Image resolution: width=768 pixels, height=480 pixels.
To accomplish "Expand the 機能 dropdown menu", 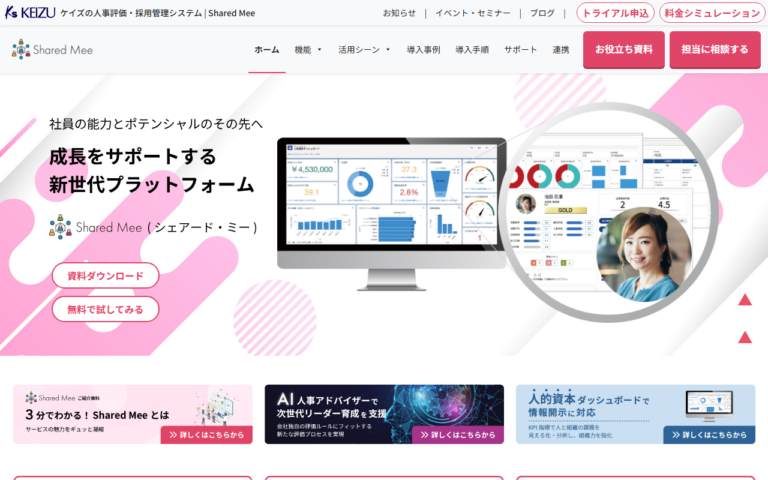I will pos(308,49).
